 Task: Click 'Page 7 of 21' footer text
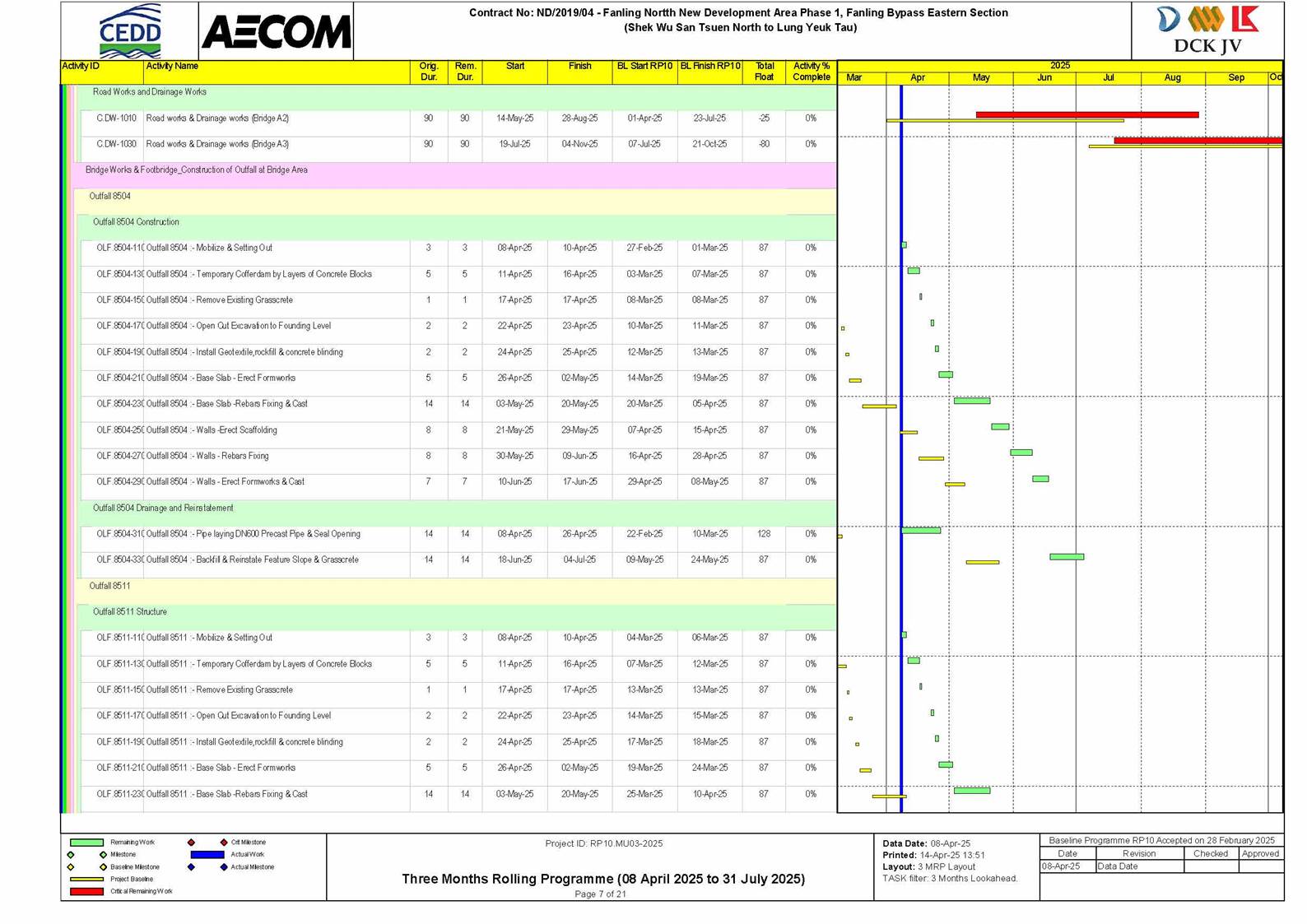click(600, 894)
